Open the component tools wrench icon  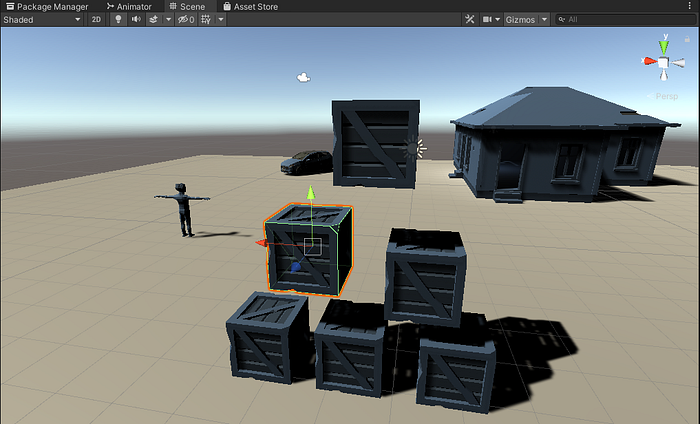click(470, 19)
